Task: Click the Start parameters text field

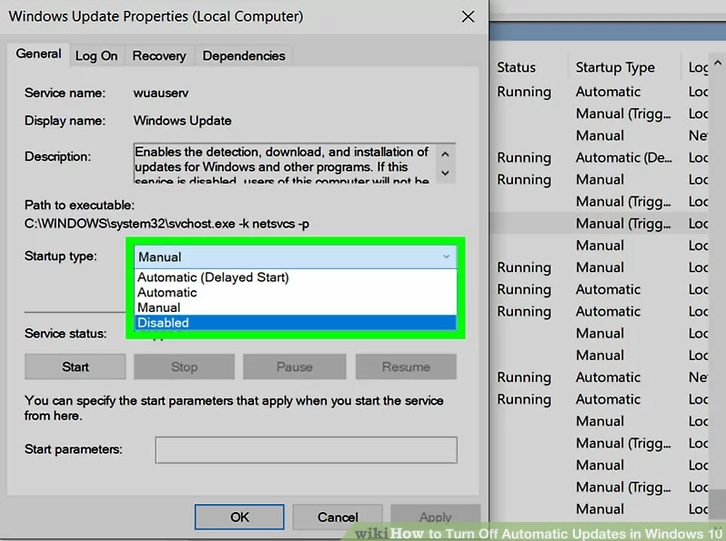Action: coord(305,450)
